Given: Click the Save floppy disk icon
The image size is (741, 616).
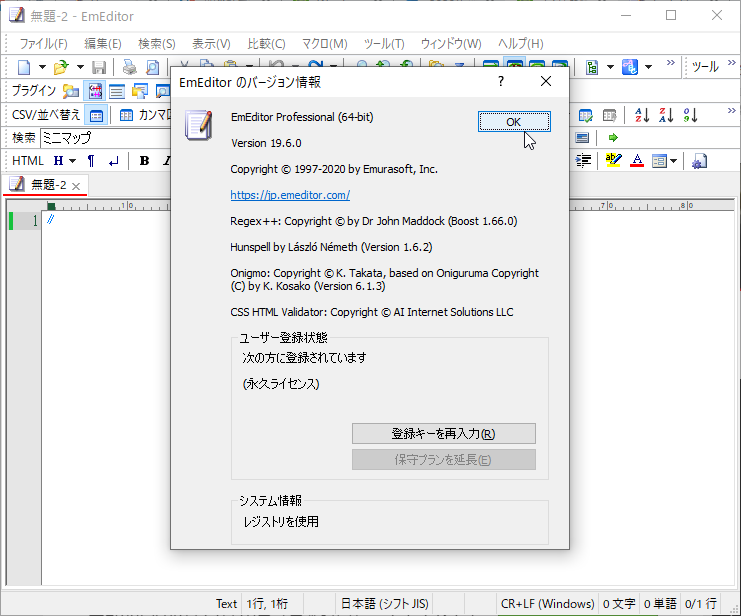Looking at the screenshot, I should [x=98, y=67].
